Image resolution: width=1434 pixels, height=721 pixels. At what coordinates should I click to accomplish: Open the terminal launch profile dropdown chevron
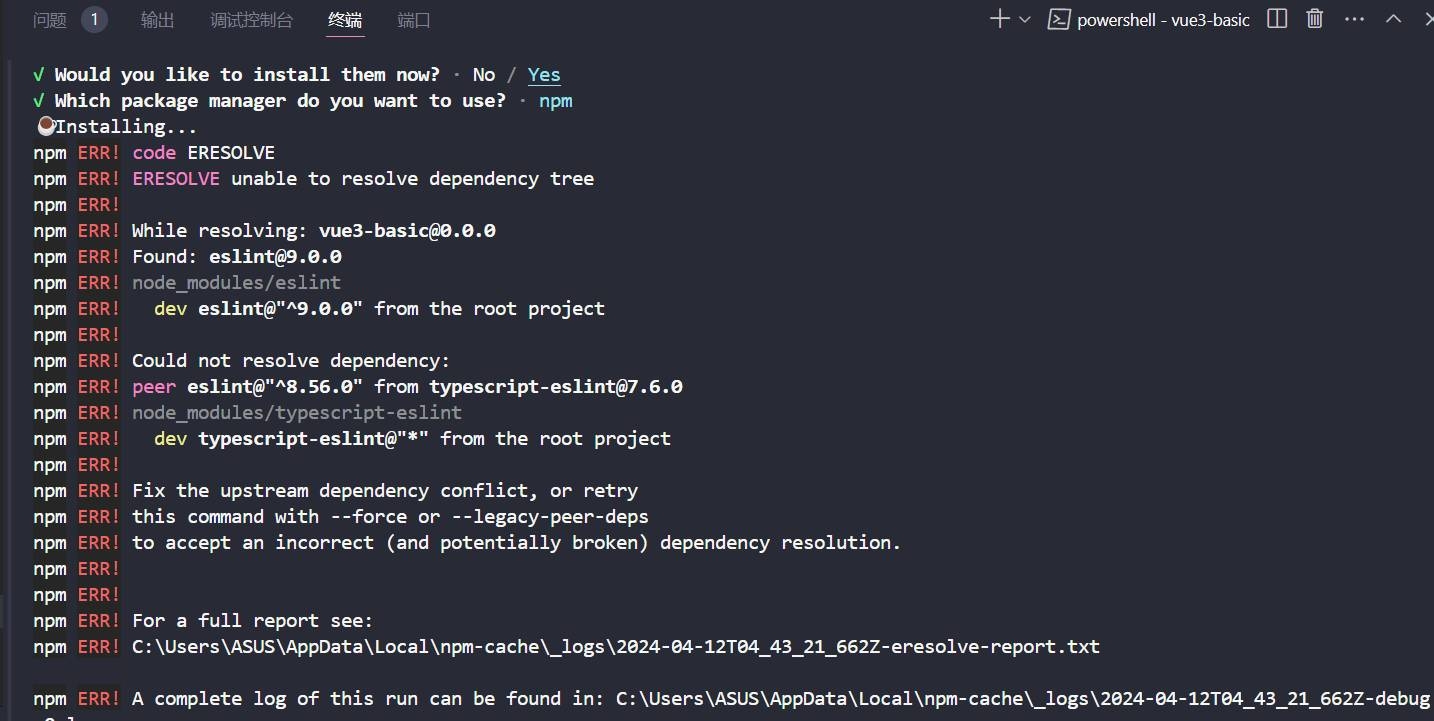point(1024,19)
